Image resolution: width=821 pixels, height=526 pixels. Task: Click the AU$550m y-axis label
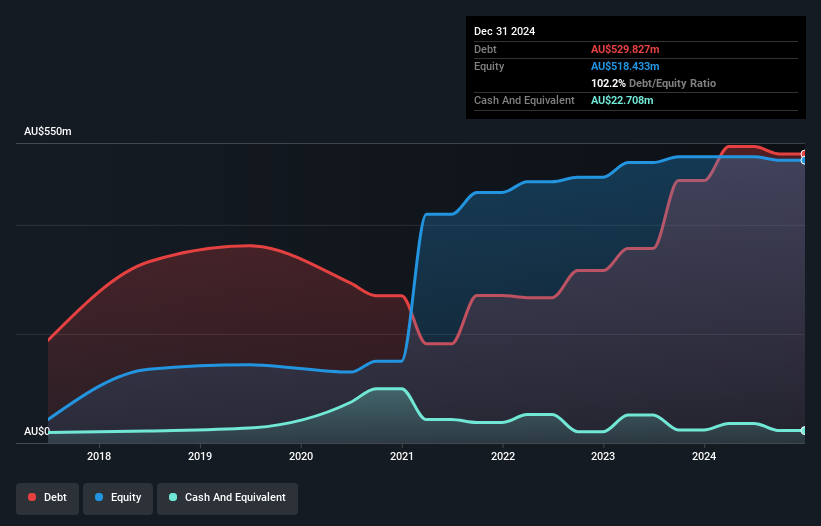(x=48, y=131)
